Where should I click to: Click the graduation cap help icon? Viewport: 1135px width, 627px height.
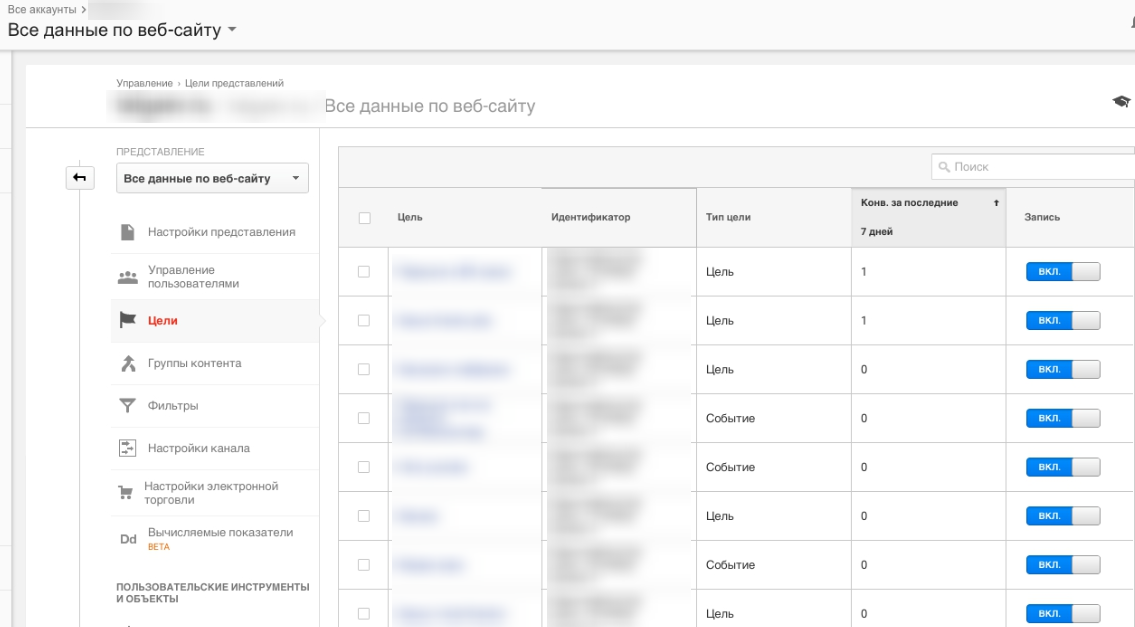click(1121, 101)
